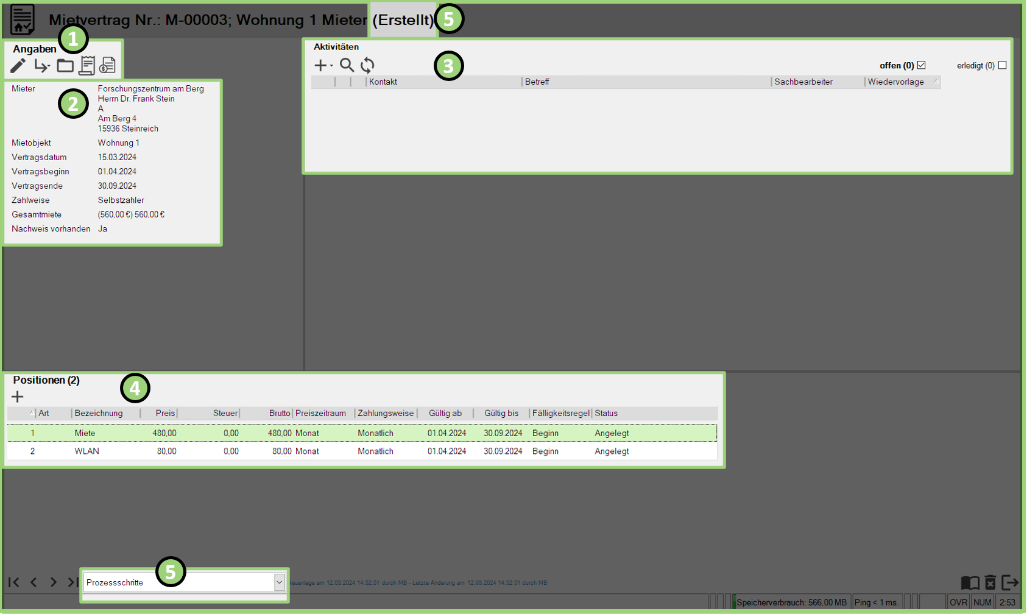Refresh the Aktivitäten list

click(366, 64)
